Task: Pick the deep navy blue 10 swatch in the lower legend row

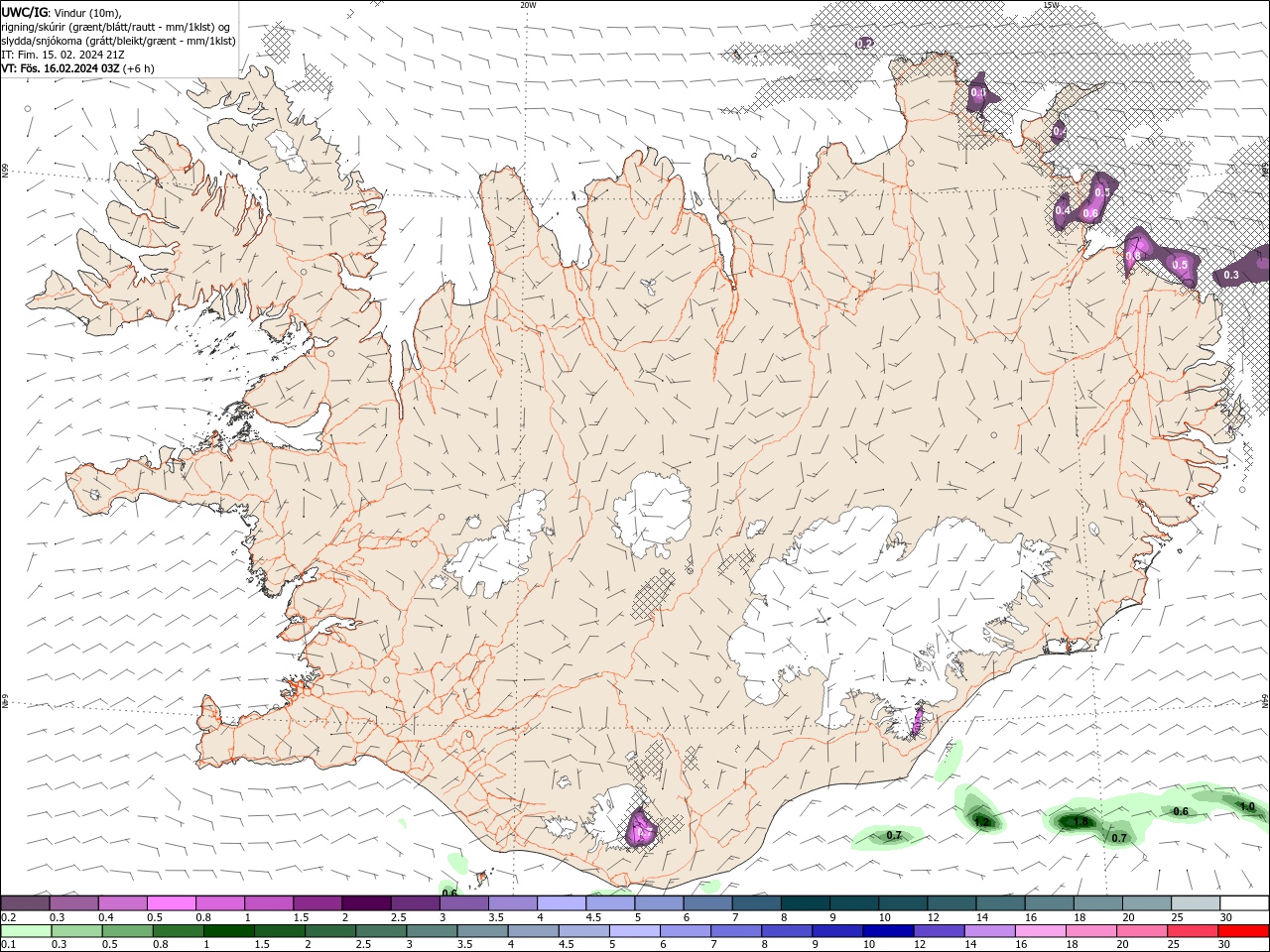Action: [888, 931]
